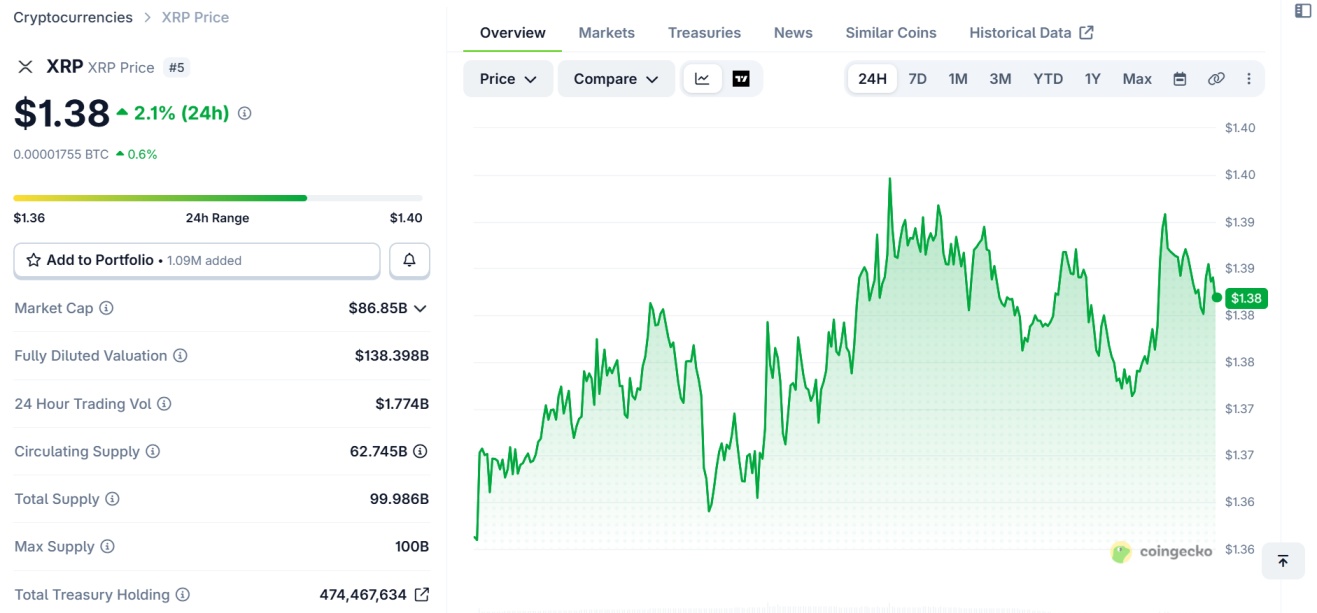Click the #5 rank badge

coord(177,67)
